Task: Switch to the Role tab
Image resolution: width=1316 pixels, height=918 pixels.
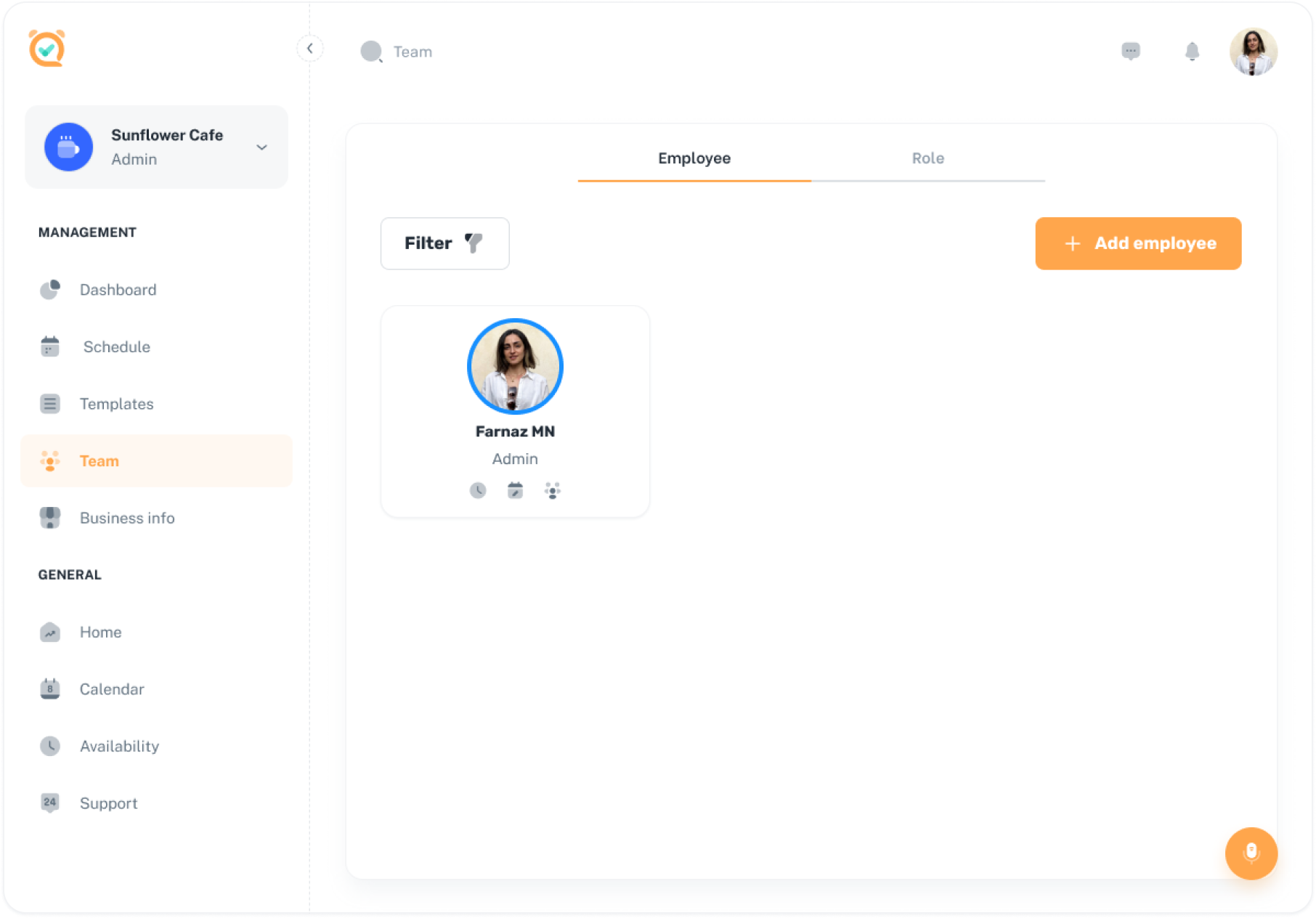Action: 927,158
